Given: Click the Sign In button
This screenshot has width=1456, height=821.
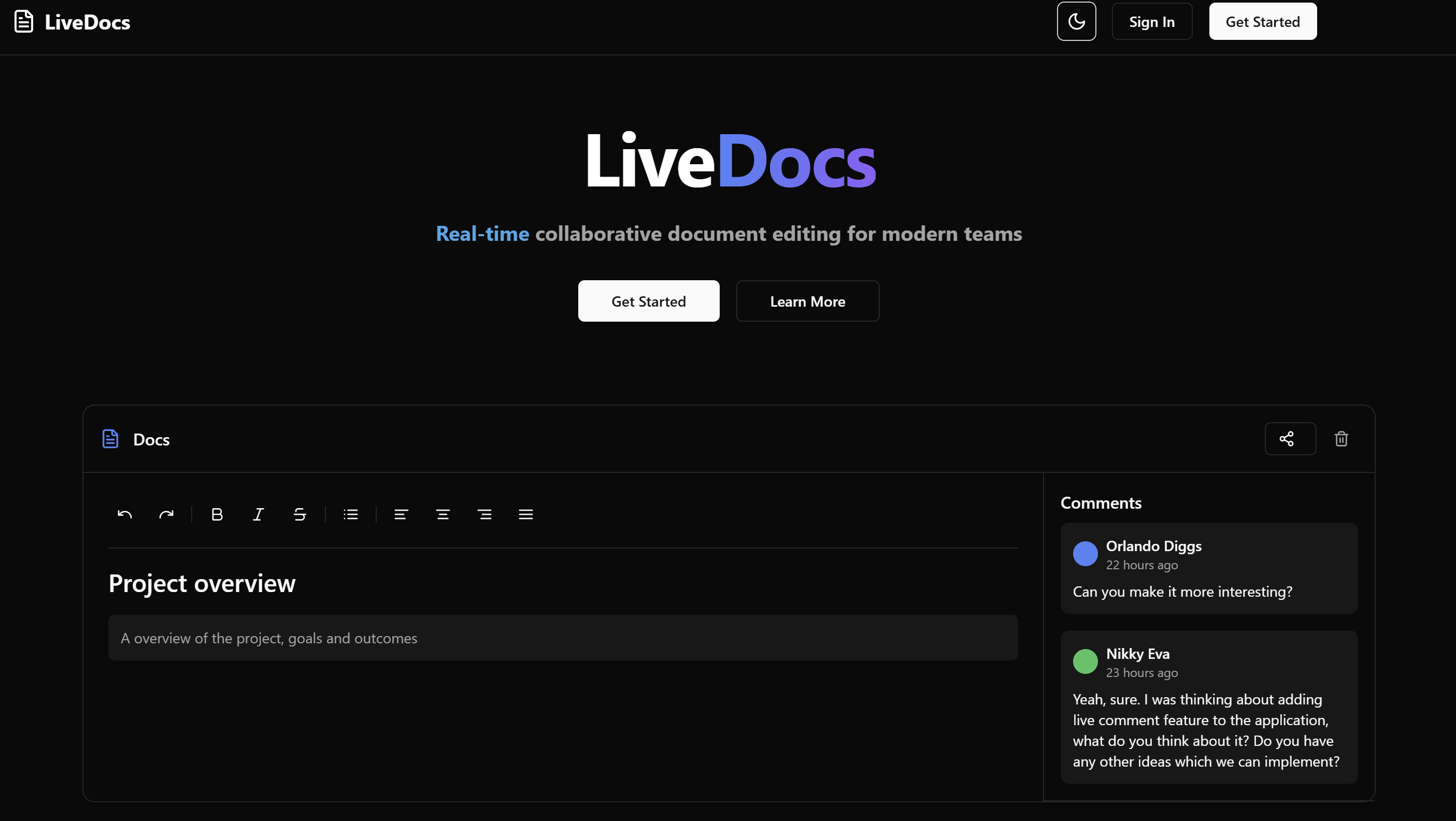Looking at the screenshot, I should click(1151, 21).
